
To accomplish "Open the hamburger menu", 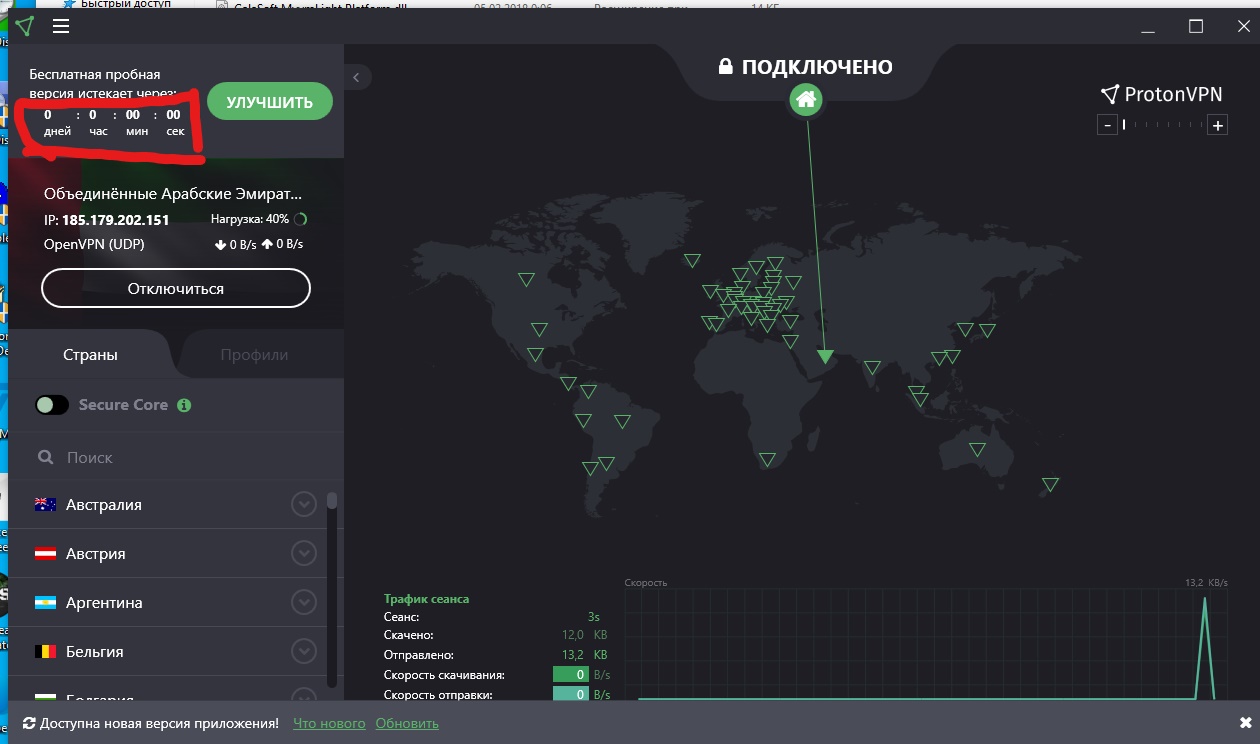I will tap(61, 27).
